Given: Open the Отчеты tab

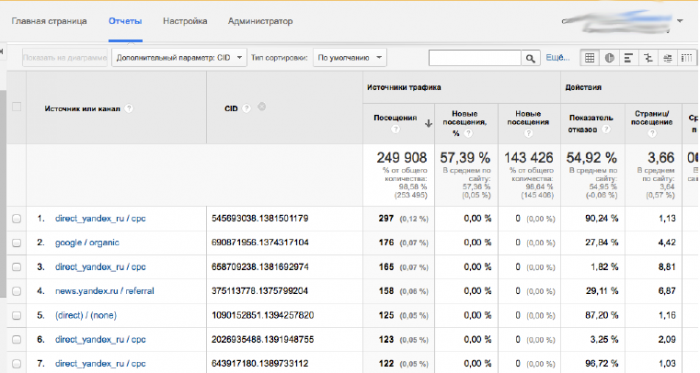Looking at the screenshot, I should coord(125,21).
